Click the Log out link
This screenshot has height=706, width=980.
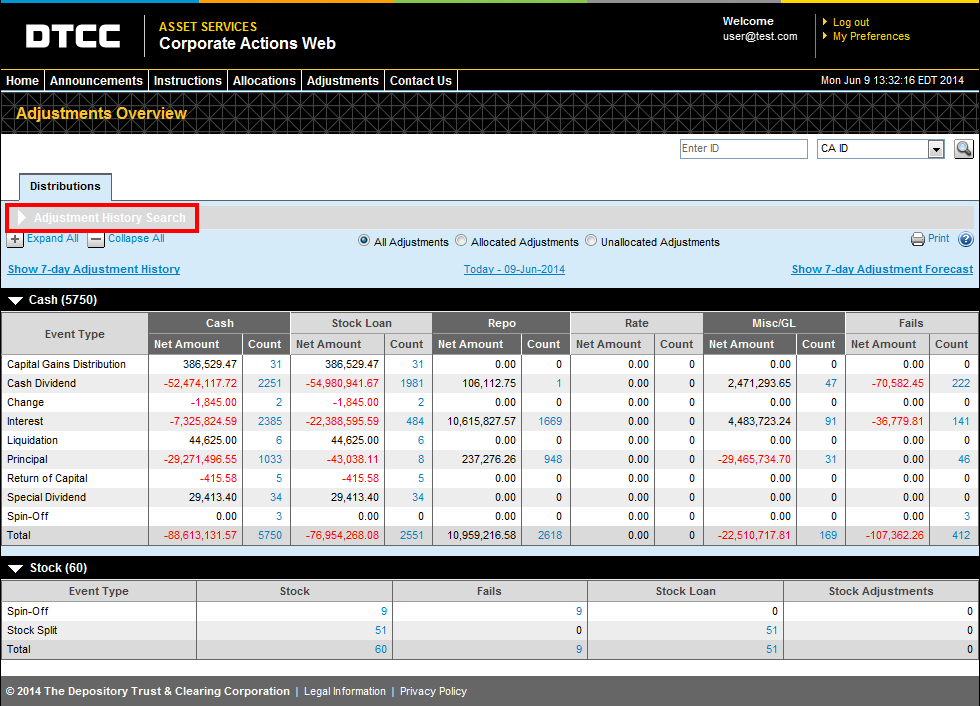[851, 22]
